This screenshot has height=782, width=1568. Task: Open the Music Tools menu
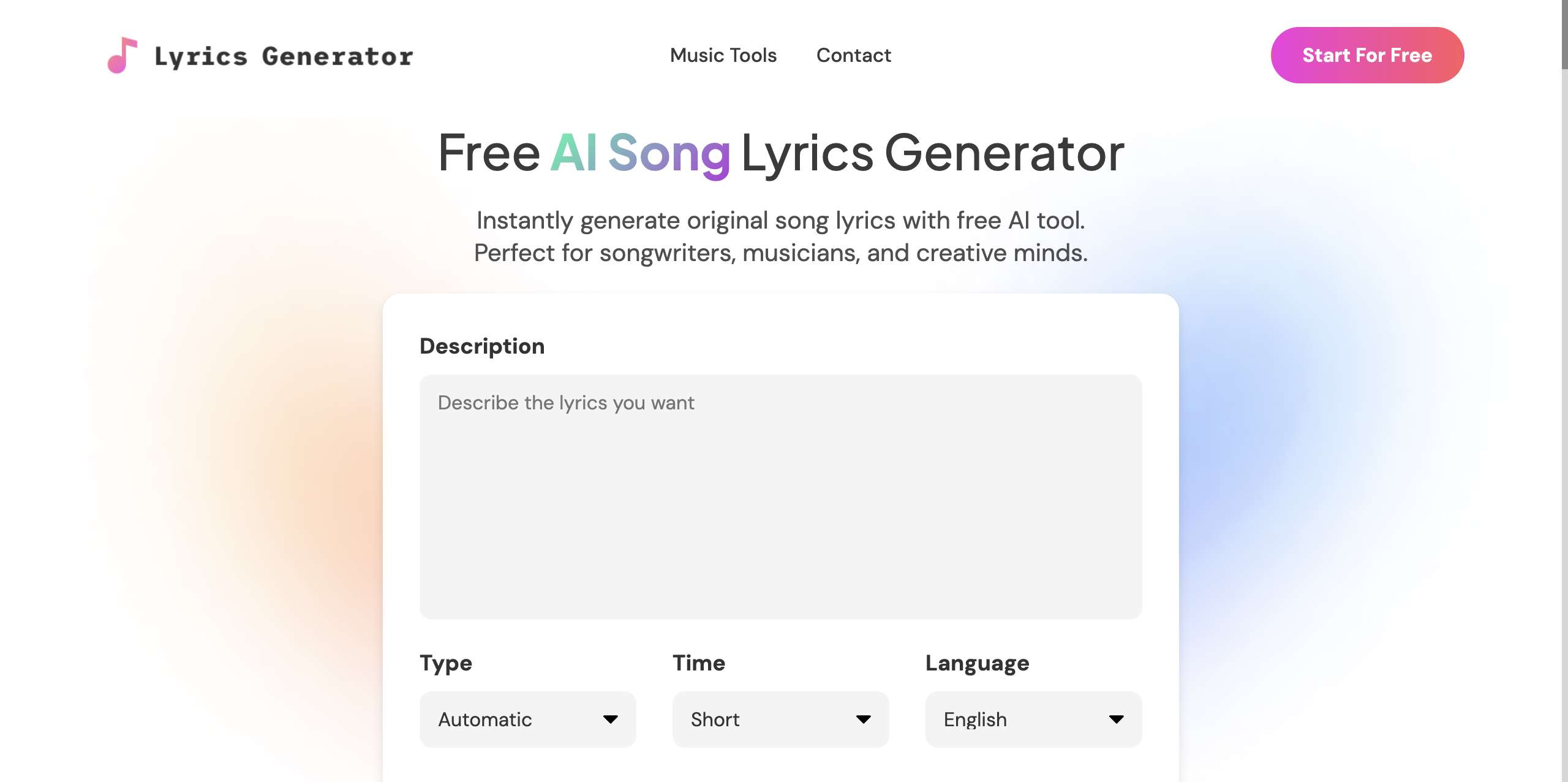(x=723, y=55)
